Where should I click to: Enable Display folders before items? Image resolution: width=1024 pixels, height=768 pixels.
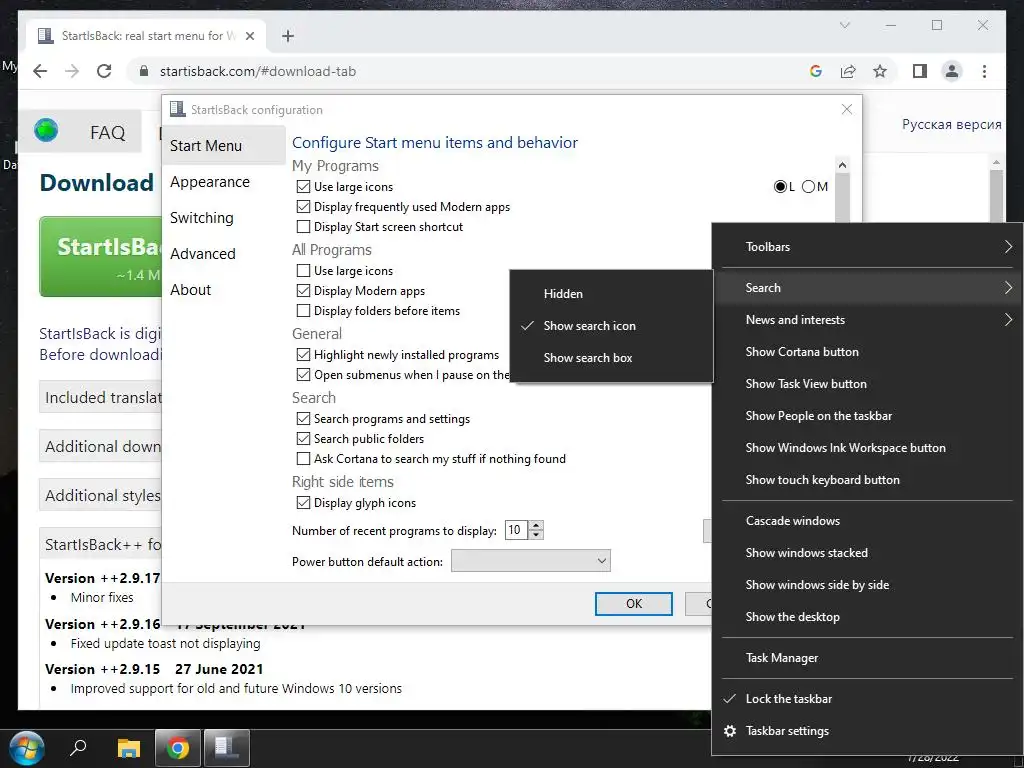pyautogui.click(x=303, y=311)
